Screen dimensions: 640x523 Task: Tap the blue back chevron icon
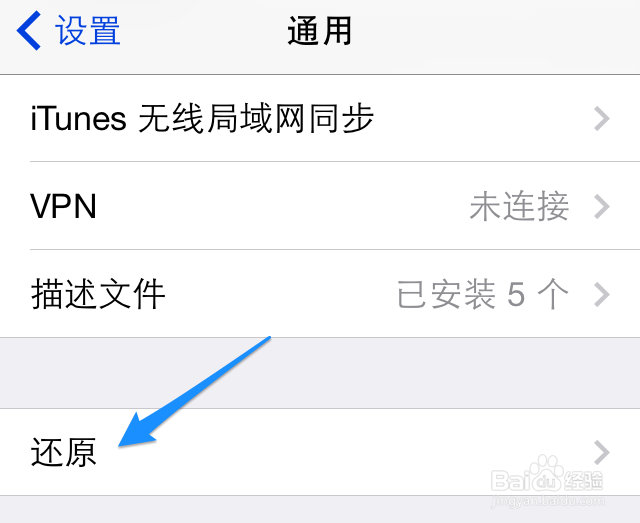(29, 31)
